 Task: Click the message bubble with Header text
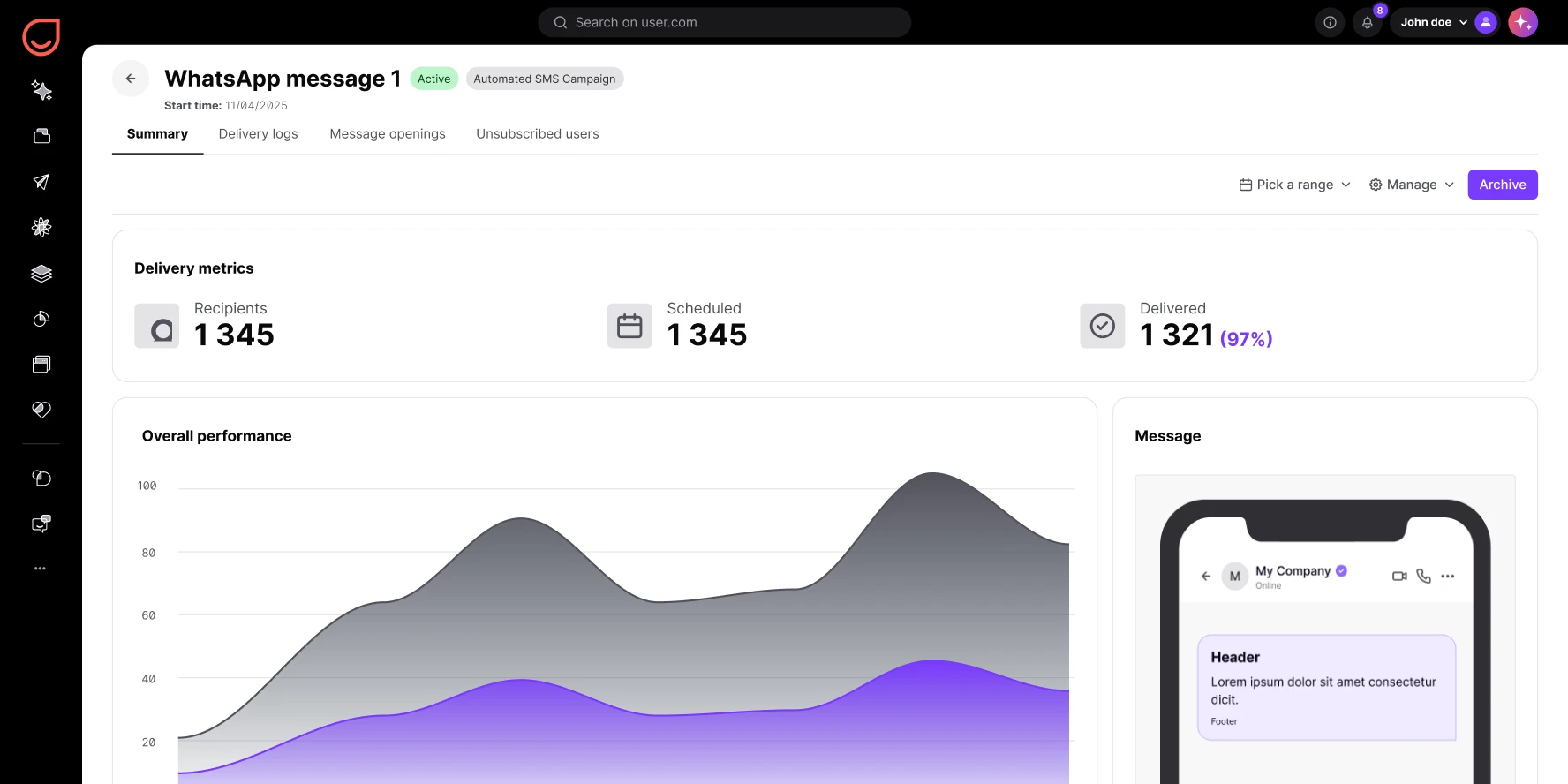[x=1326, y=687]
